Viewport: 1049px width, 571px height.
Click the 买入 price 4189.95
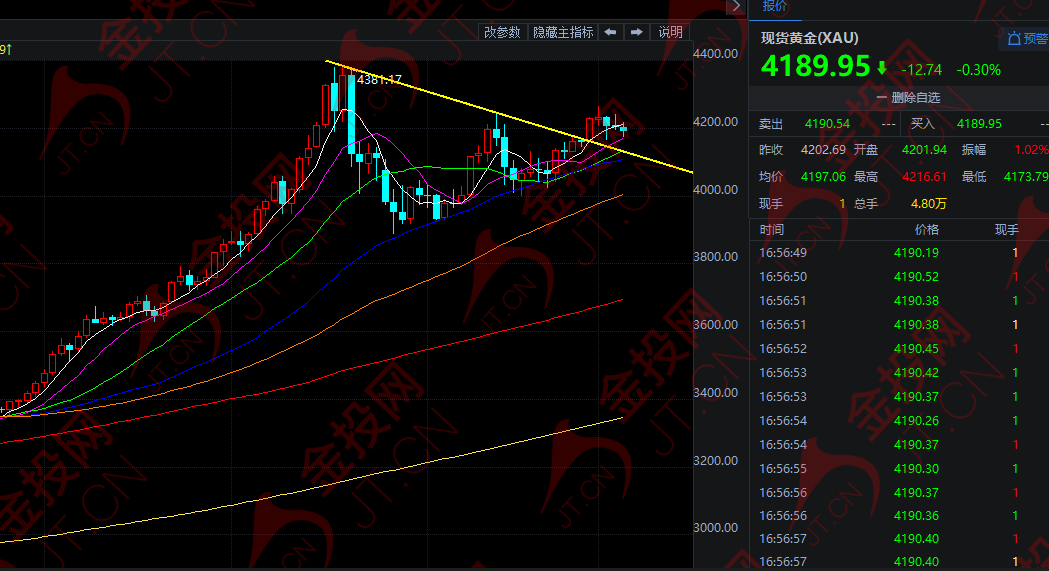[x=979, y=124]
